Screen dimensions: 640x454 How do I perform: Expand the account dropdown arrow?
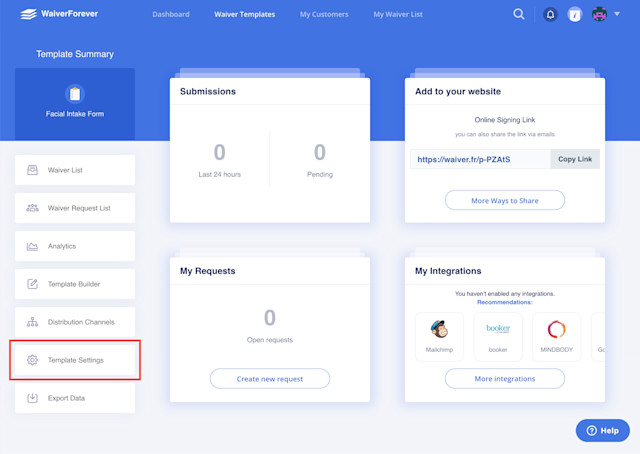[x=617, y=14]
